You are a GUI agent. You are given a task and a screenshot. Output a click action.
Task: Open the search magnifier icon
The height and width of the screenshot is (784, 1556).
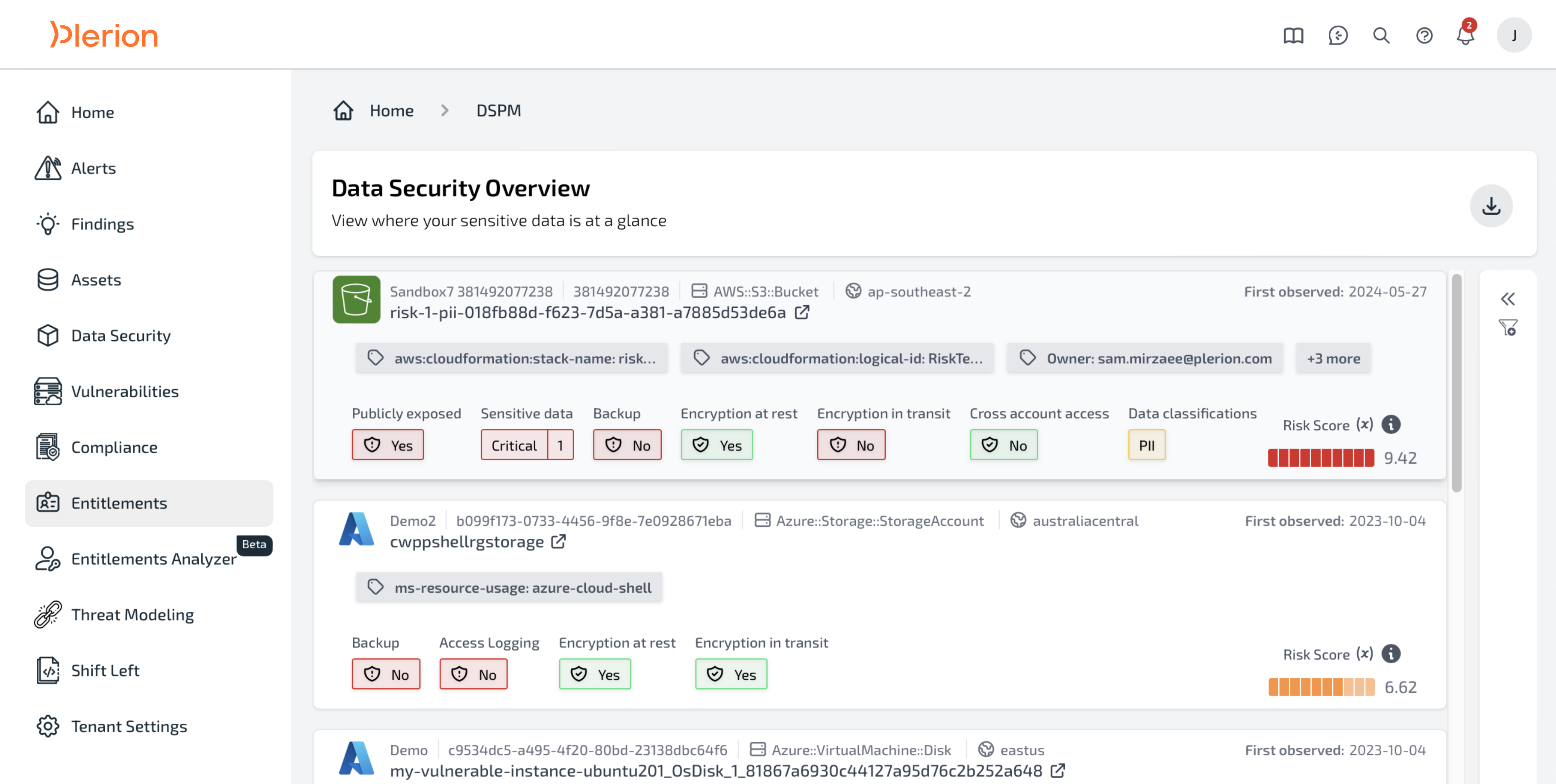click(1381, 35)
